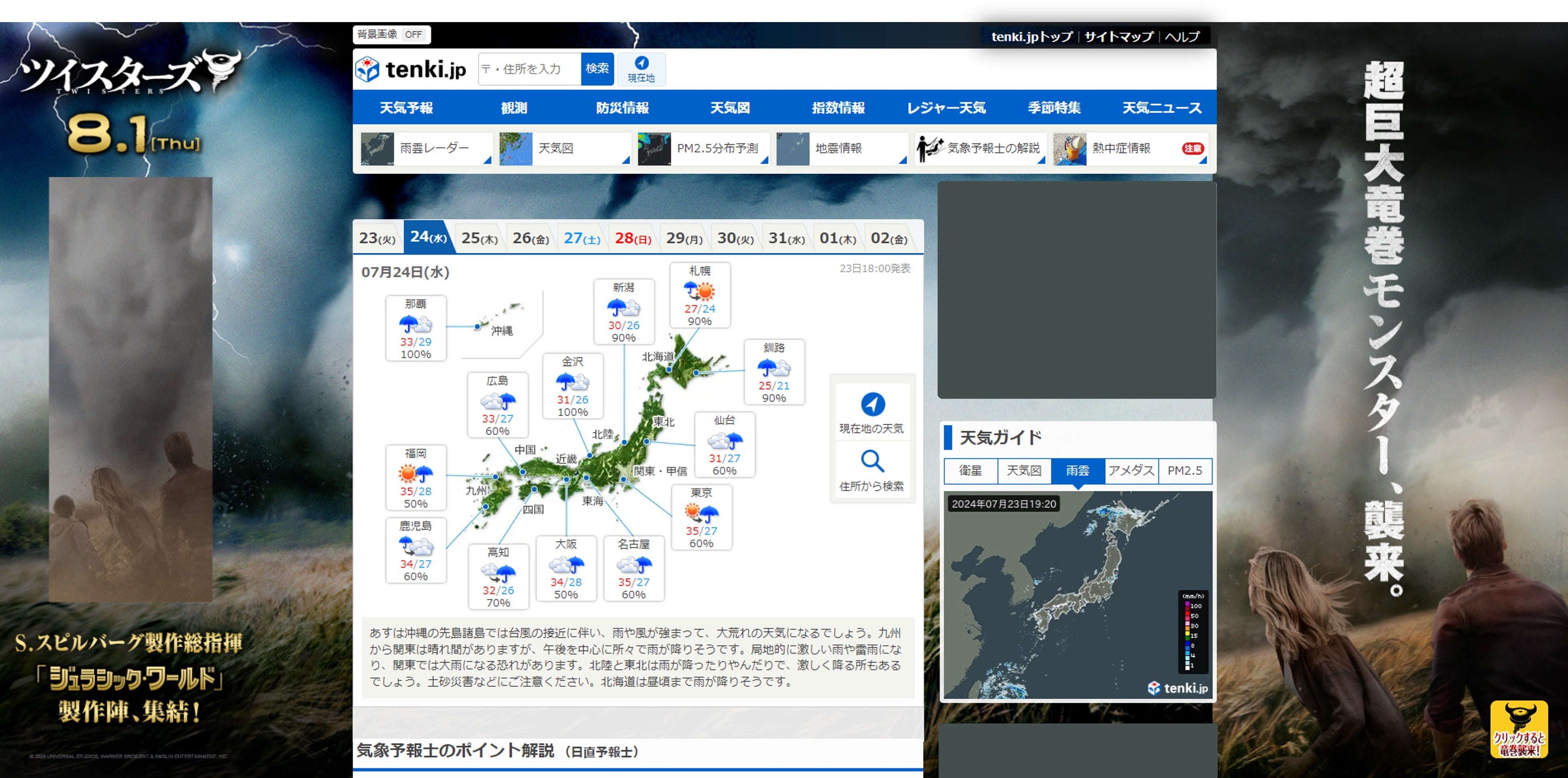Switch weather guide to アメダス view
Image resolution: width=1568 pixels, height=778 pixels.
[1131, 470]
